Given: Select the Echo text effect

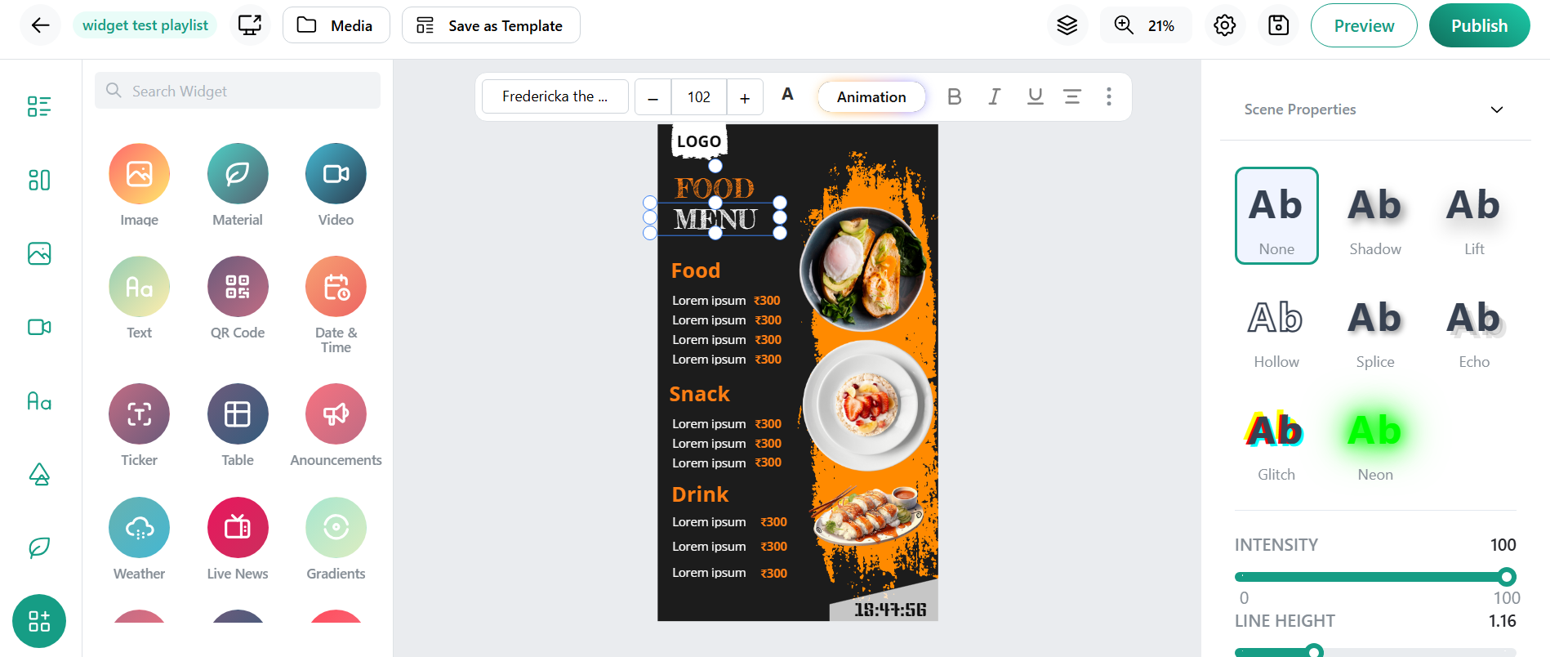Looking at the screenshot, I should pyautogui.click(x=1474, y=328).
